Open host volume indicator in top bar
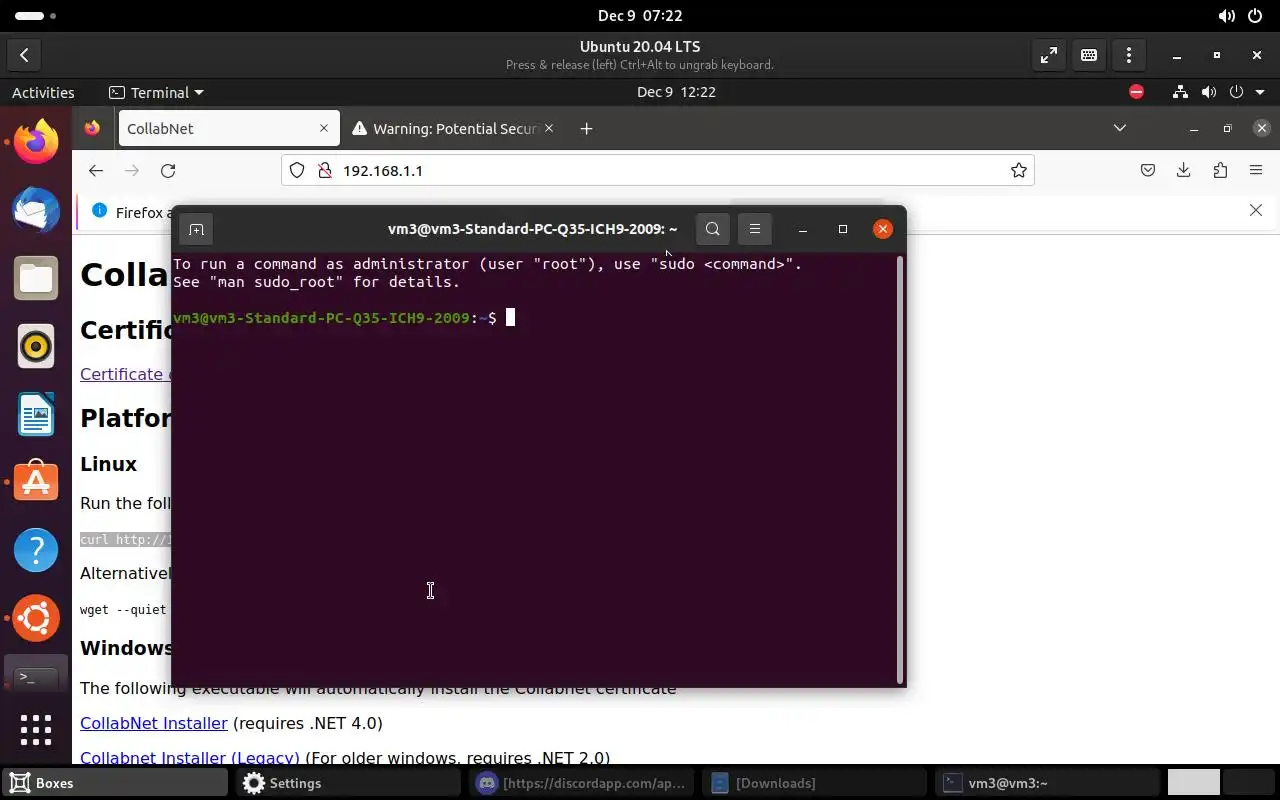Viewport: 1280px width, 800px height. click(1227, 16)
